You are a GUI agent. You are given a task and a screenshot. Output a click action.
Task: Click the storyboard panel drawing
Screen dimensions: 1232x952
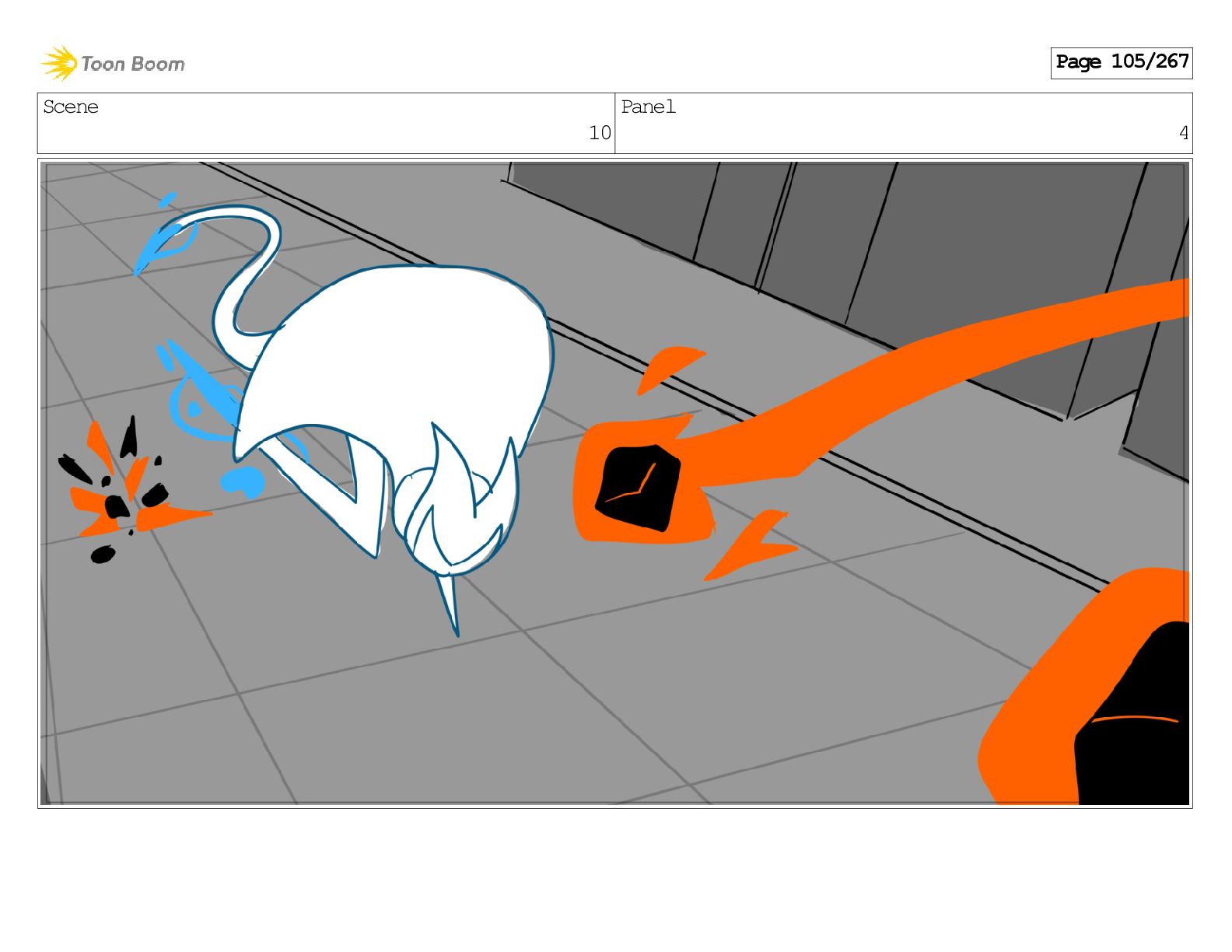(x=614, y=483)
